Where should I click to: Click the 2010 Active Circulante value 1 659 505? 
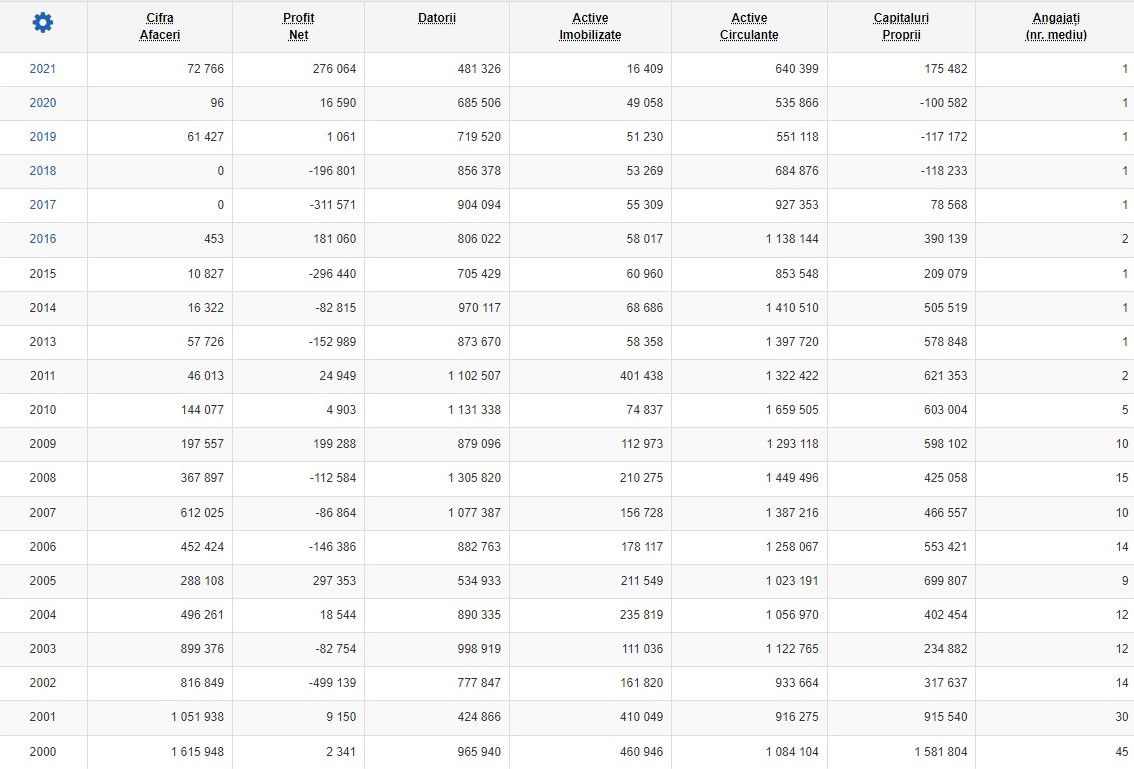[792, 410]
